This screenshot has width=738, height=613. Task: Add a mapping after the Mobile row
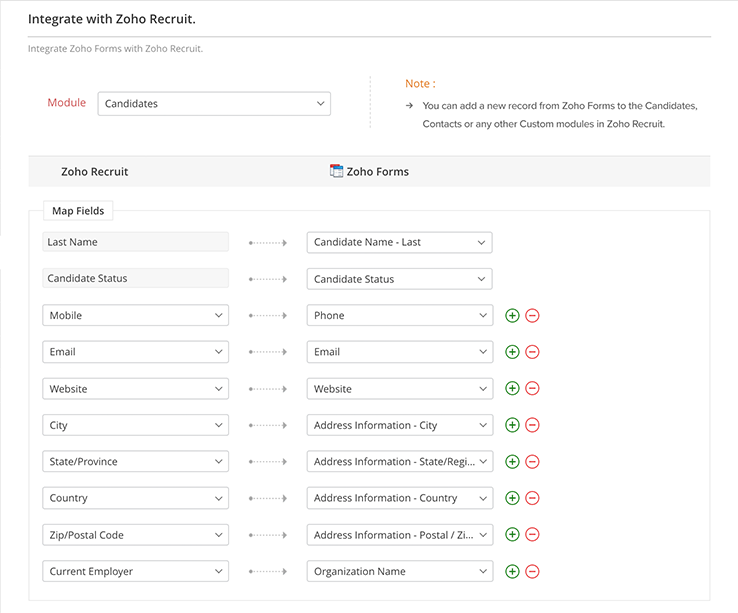tap(512, 315)
